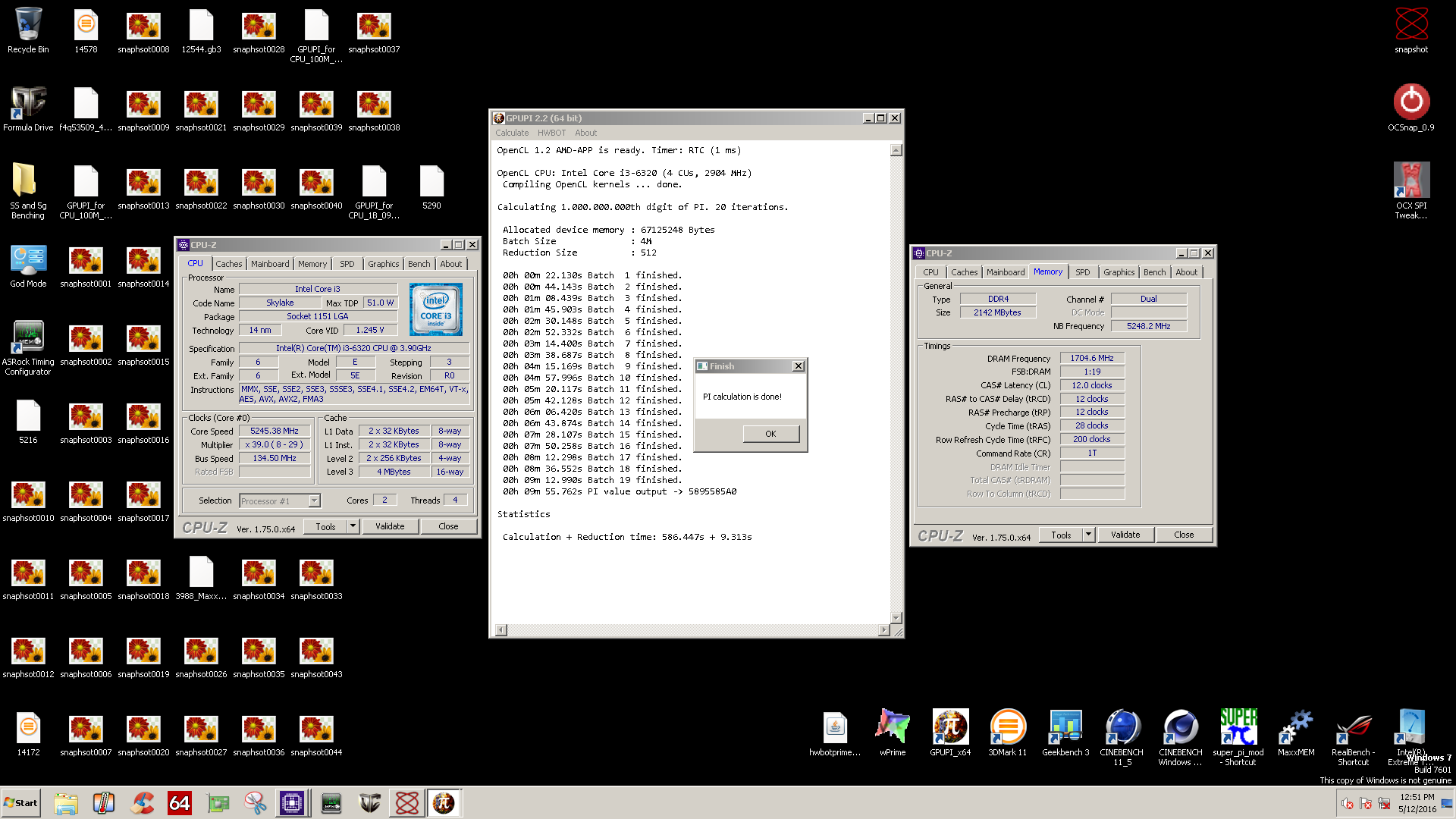Launch GPUPI_x64 desktop shortcut
This screenshot has height=819, width=1456.
pos(950,733)
